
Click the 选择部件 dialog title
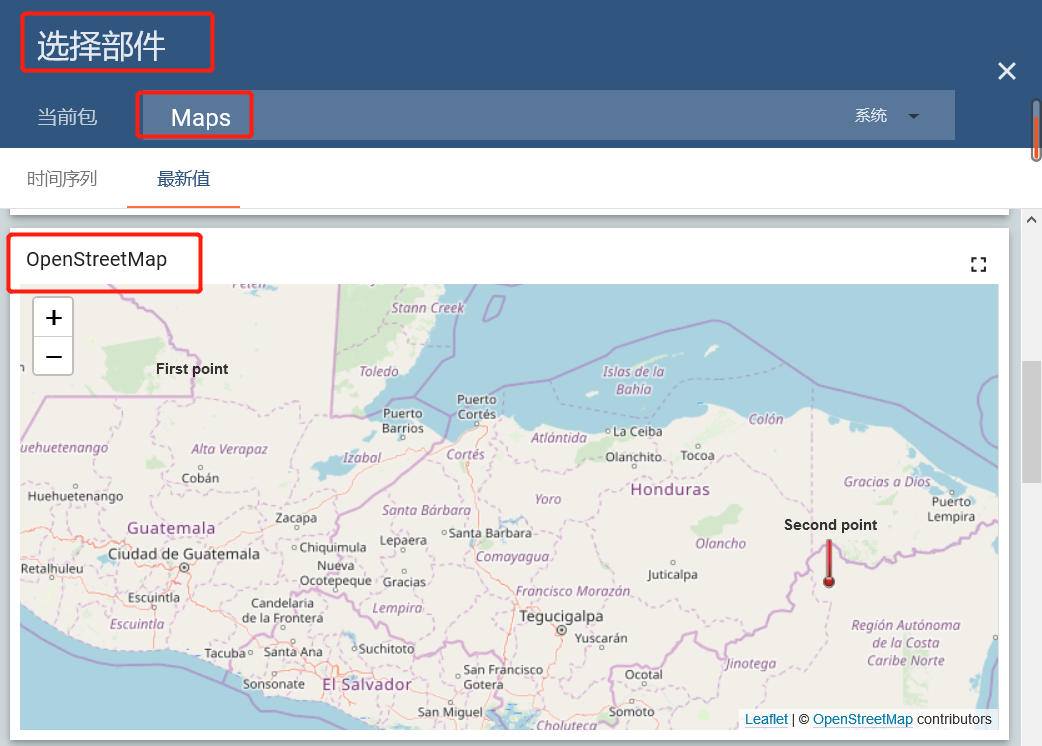101,47
